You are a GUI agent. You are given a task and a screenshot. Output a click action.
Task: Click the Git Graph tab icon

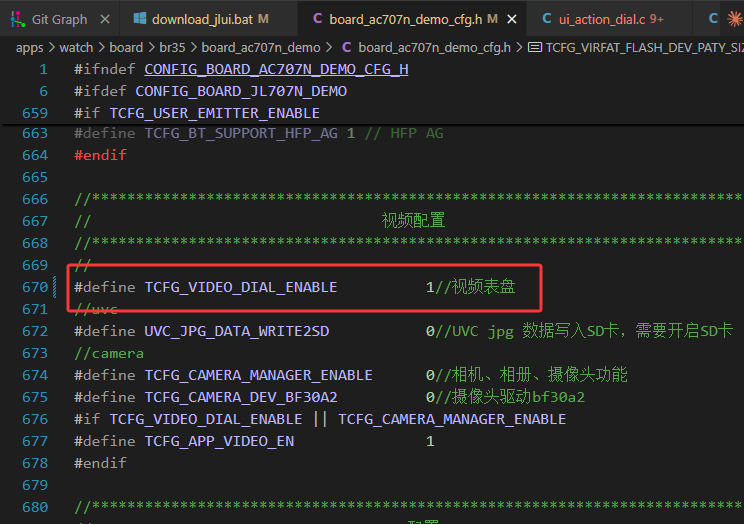coord(18,19)
